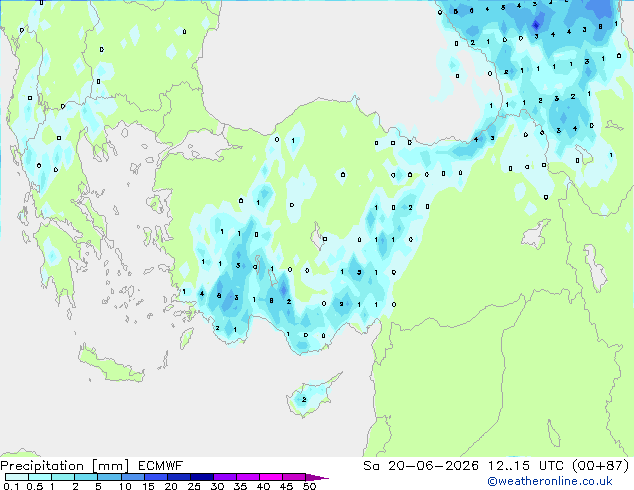Pick the 45–50 mm legend swatch
Screen dimensions: 634x490
point(294,477)
